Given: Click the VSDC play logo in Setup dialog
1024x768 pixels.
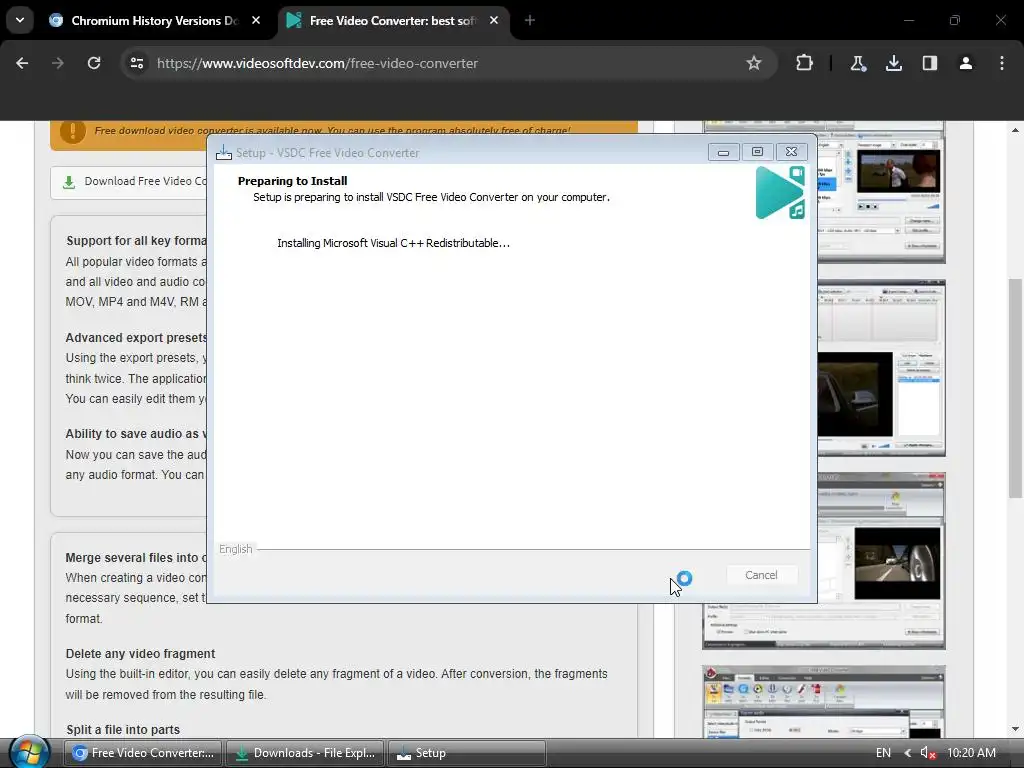Looking at the screenshot, I should 780,193.
